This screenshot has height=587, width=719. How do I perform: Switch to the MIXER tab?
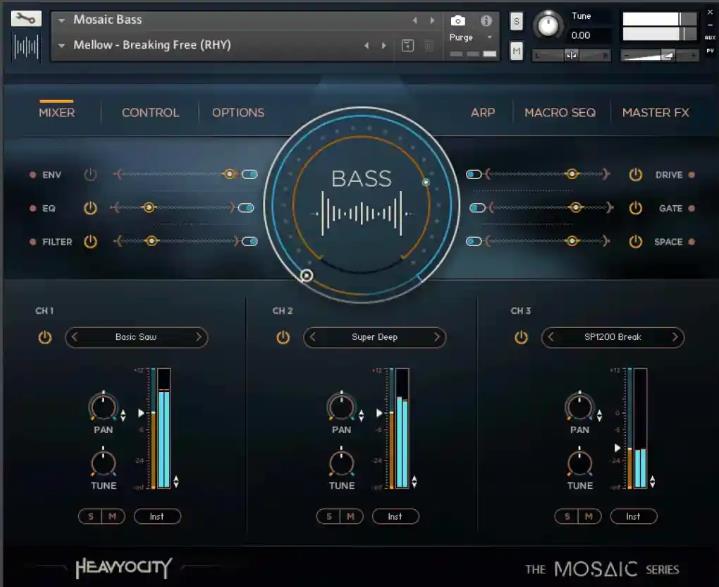coord(56,113)
